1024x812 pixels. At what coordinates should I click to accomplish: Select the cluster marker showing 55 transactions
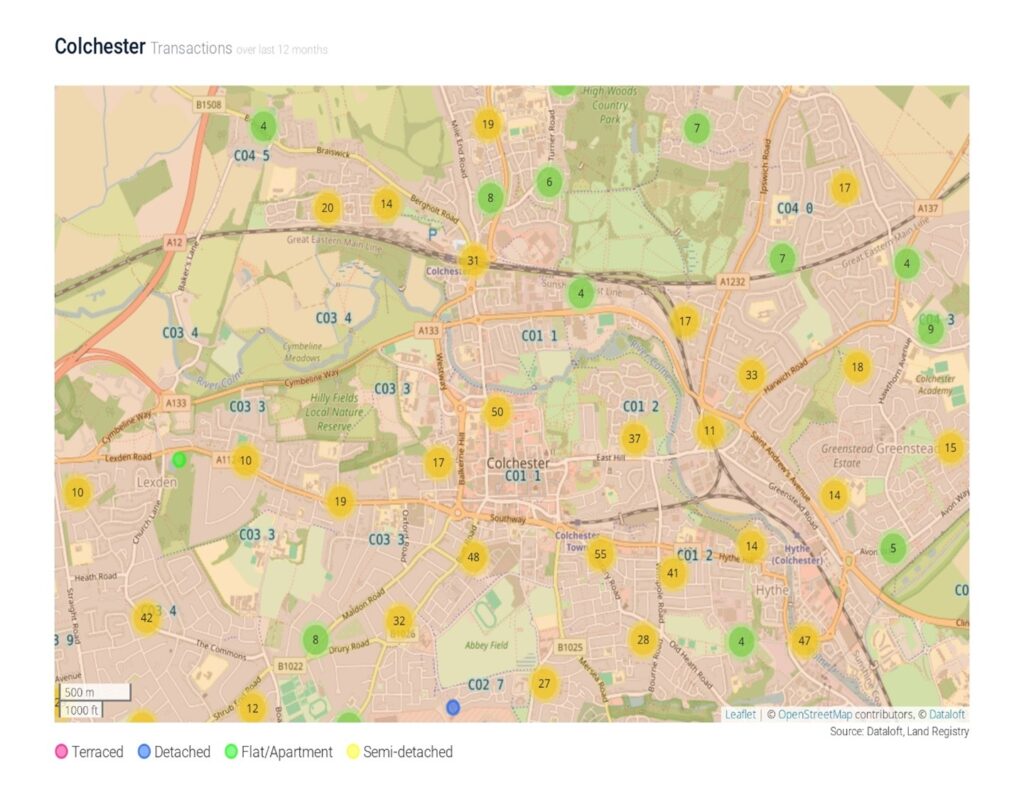[600, 554]
